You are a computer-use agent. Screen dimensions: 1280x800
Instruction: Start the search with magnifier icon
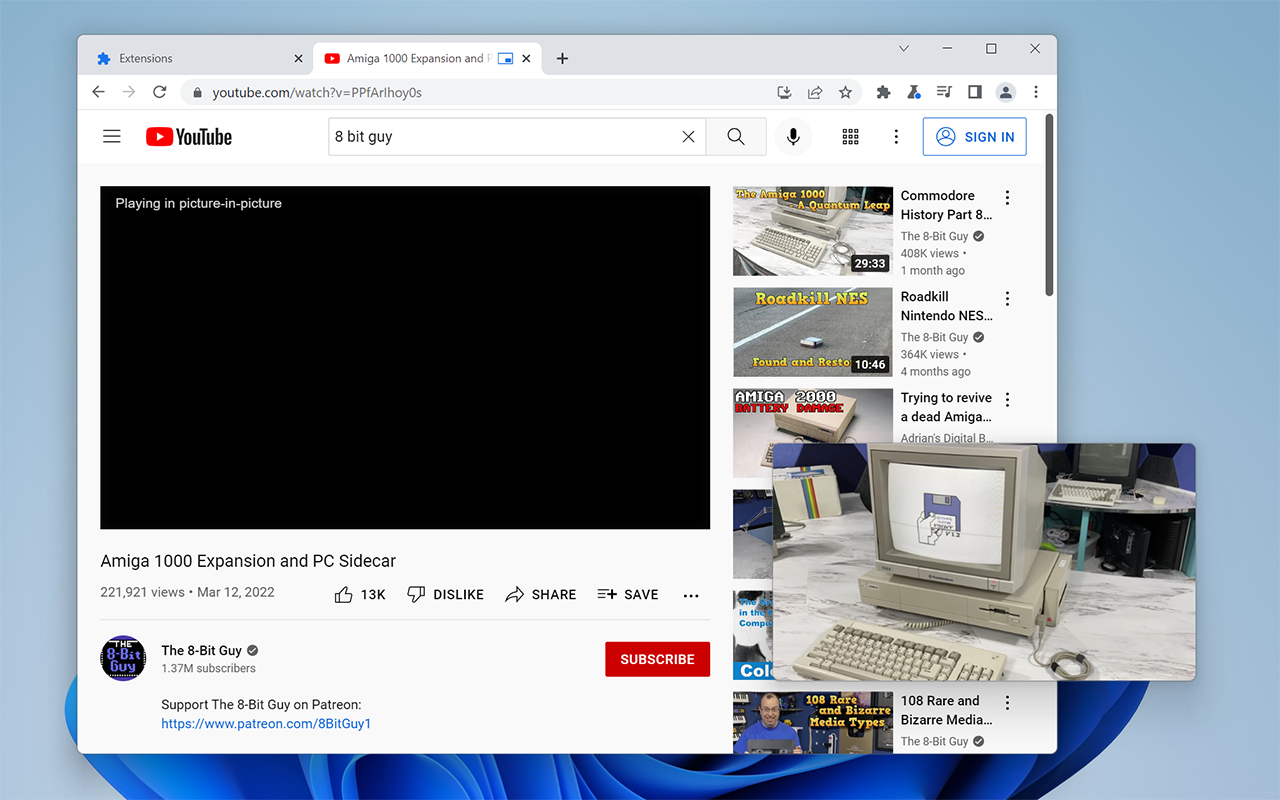pyautogui.click(x=735, y=136)
